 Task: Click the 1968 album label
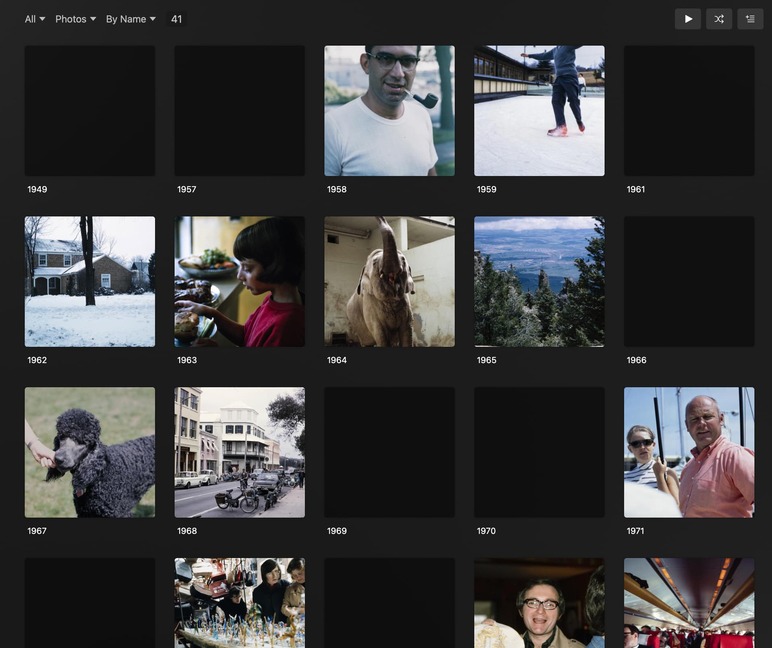coord(187,531)
